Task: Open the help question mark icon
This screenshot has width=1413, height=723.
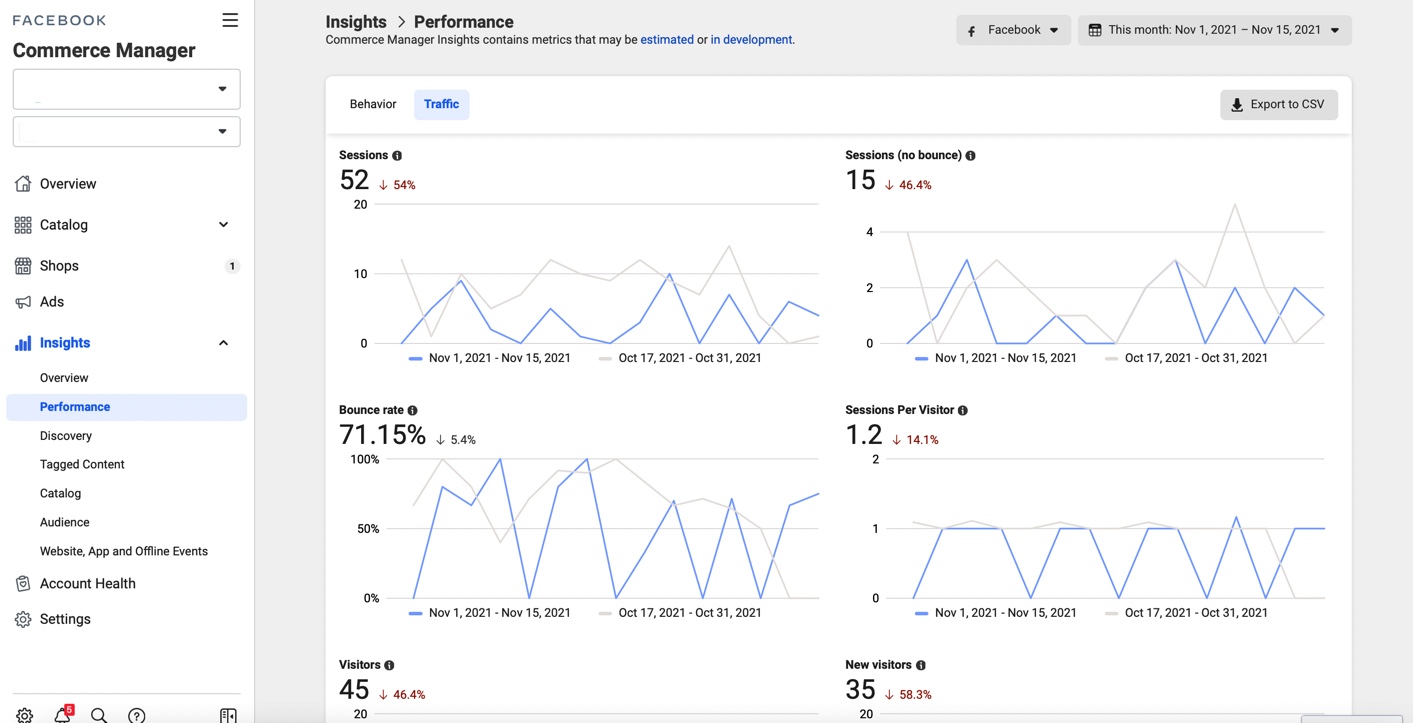Action: pyautogui.click(x=137, y=715)
